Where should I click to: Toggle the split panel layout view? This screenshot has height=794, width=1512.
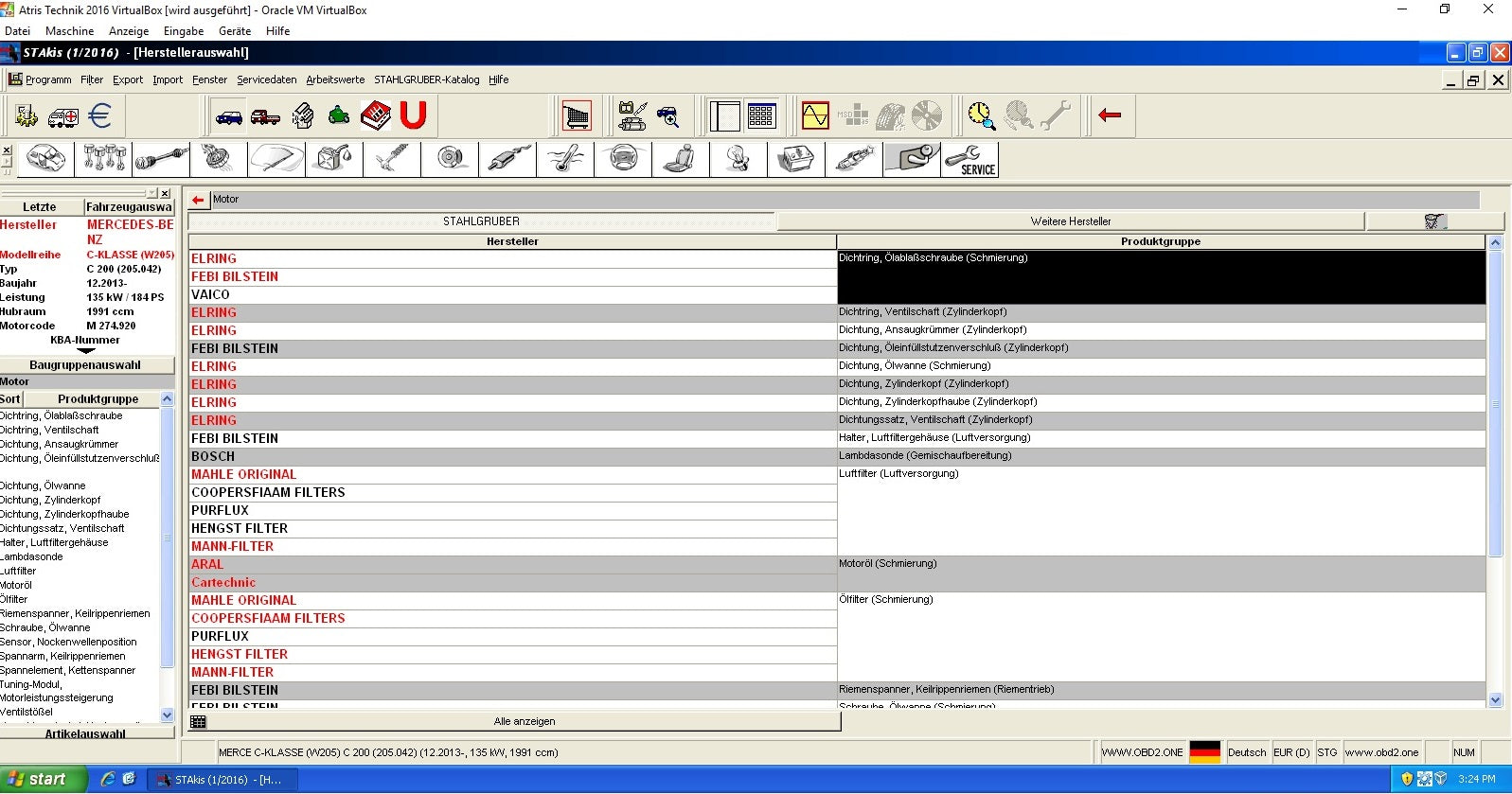pyautogui.click(x=724, y=116)
